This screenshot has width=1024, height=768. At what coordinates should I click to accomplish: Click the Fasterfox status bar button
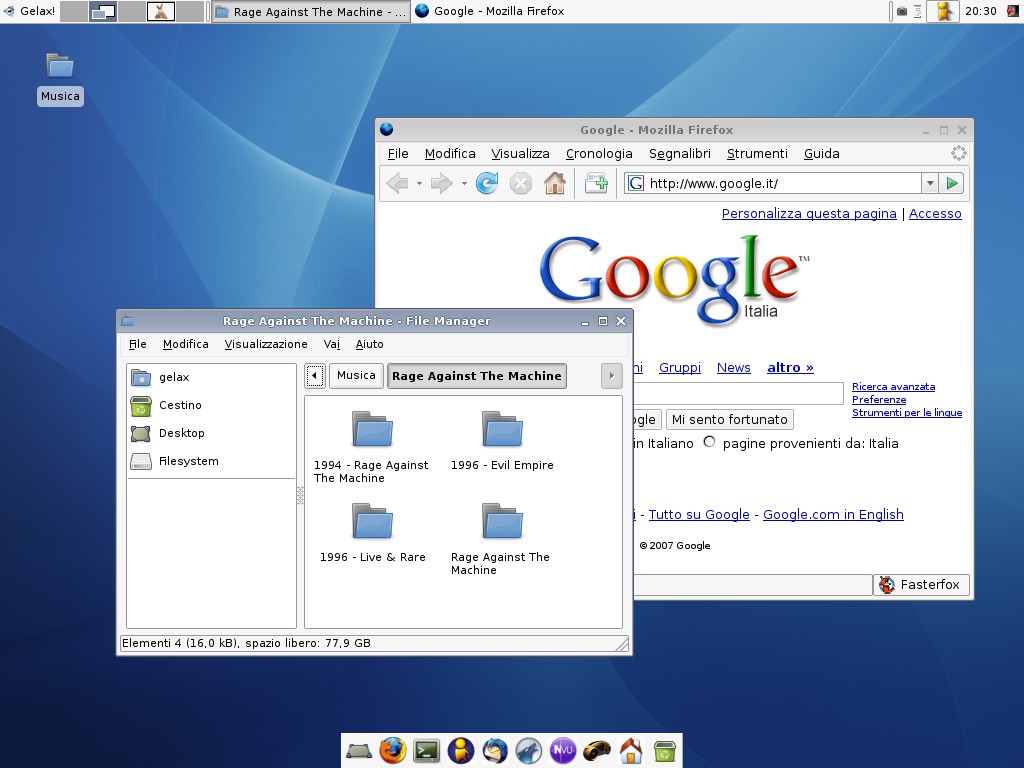921,584
